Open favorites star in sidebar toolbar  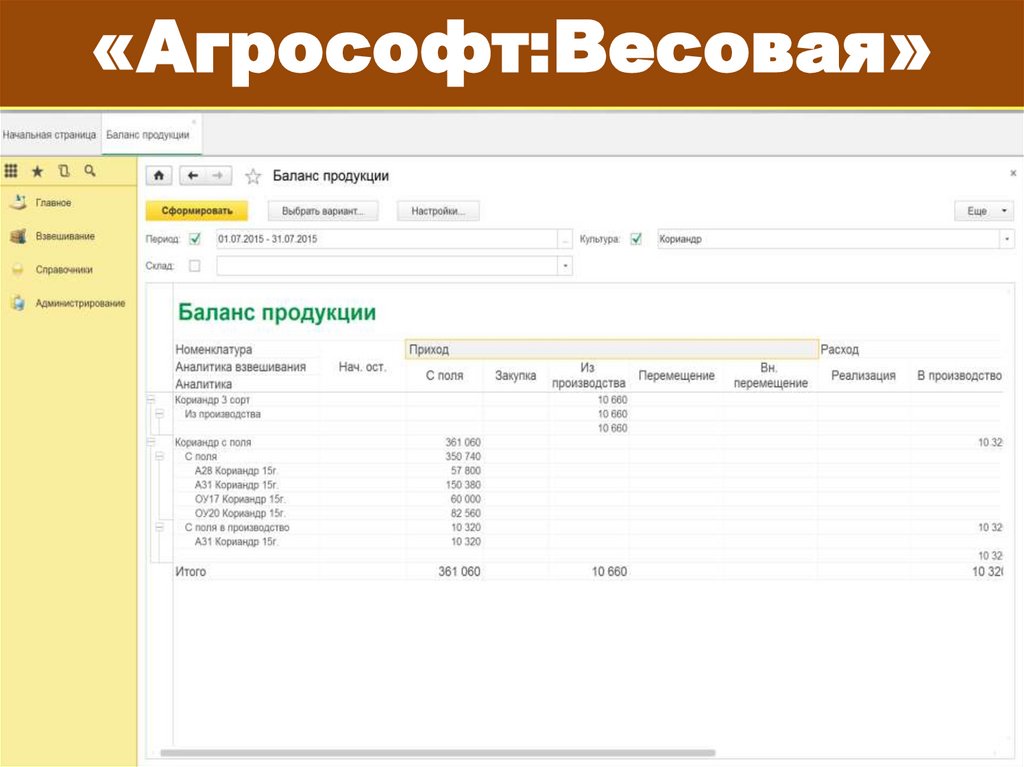point(37,171)
